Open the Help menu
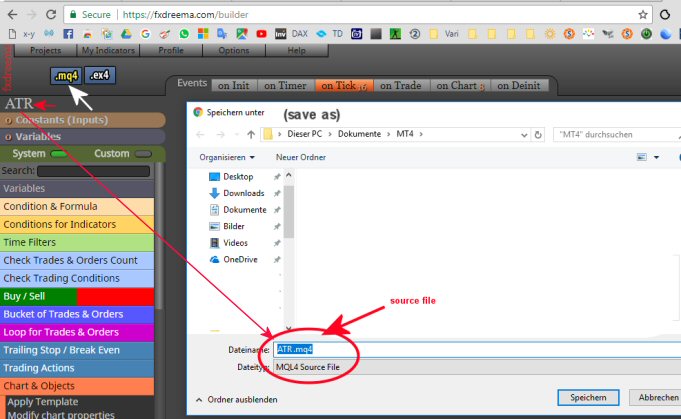Screen dimensions: 681x419 click(x=297, y=50)
